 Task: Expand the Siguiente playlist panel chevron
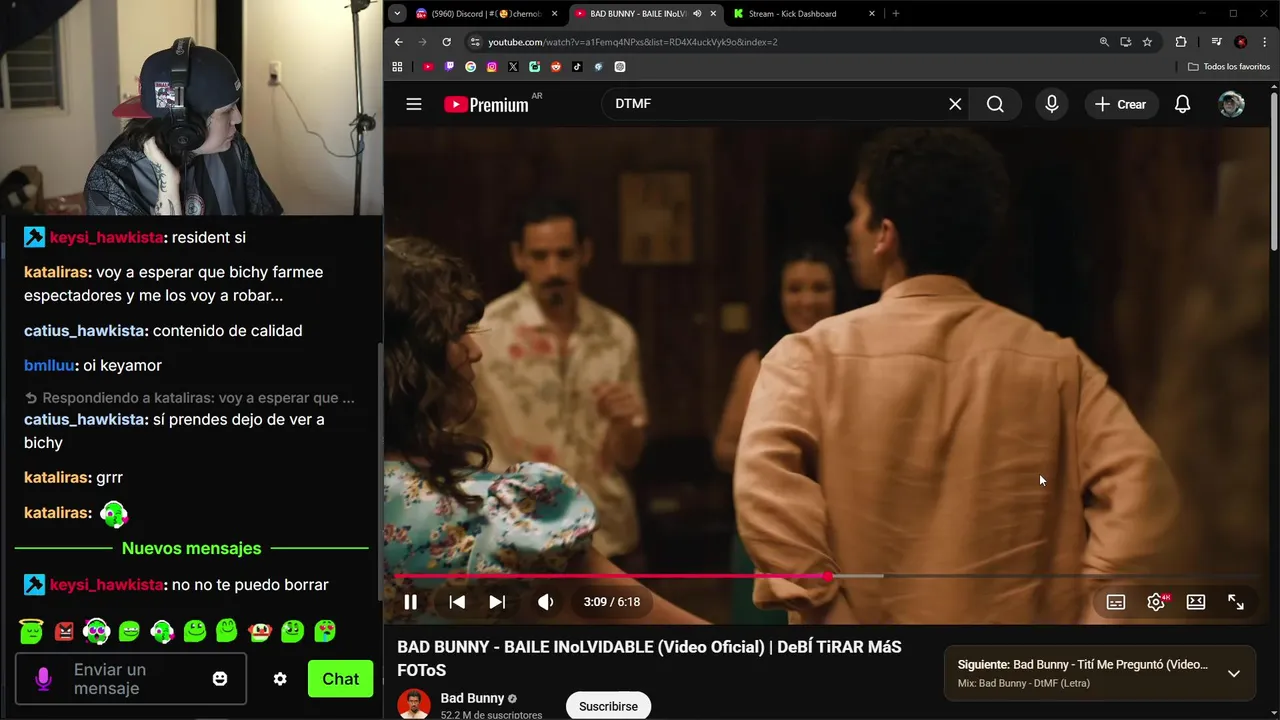coord(1234,673)
